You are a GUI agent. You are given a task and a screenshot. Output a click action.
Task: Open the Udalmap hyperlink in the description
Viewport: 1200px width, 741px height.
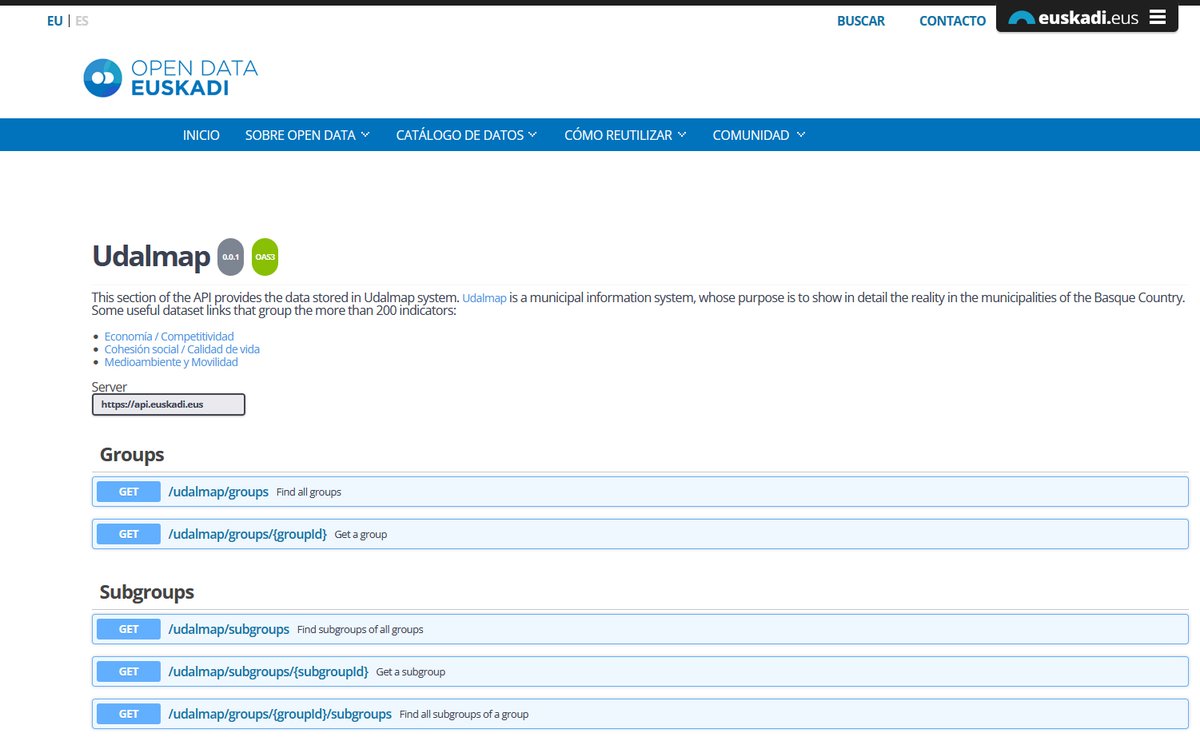[x=484, y=297]
